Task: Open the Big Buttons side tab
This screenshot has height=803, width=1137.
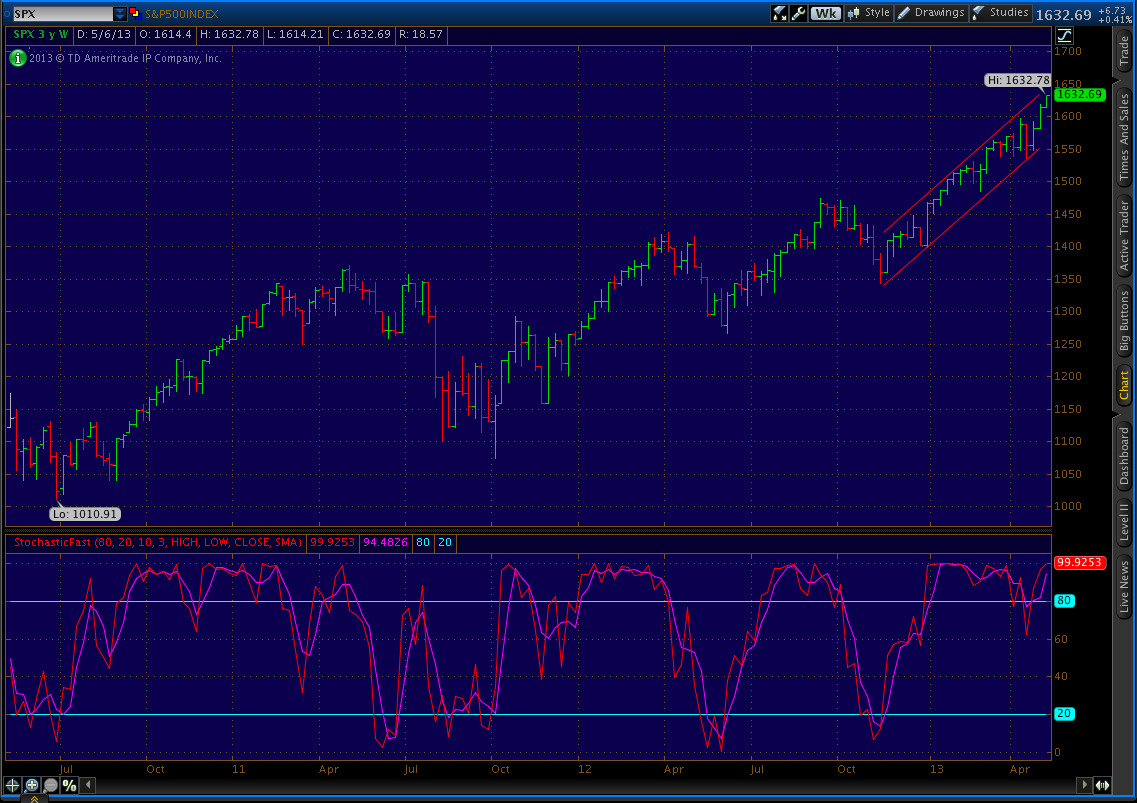Action: point(1124,321)
